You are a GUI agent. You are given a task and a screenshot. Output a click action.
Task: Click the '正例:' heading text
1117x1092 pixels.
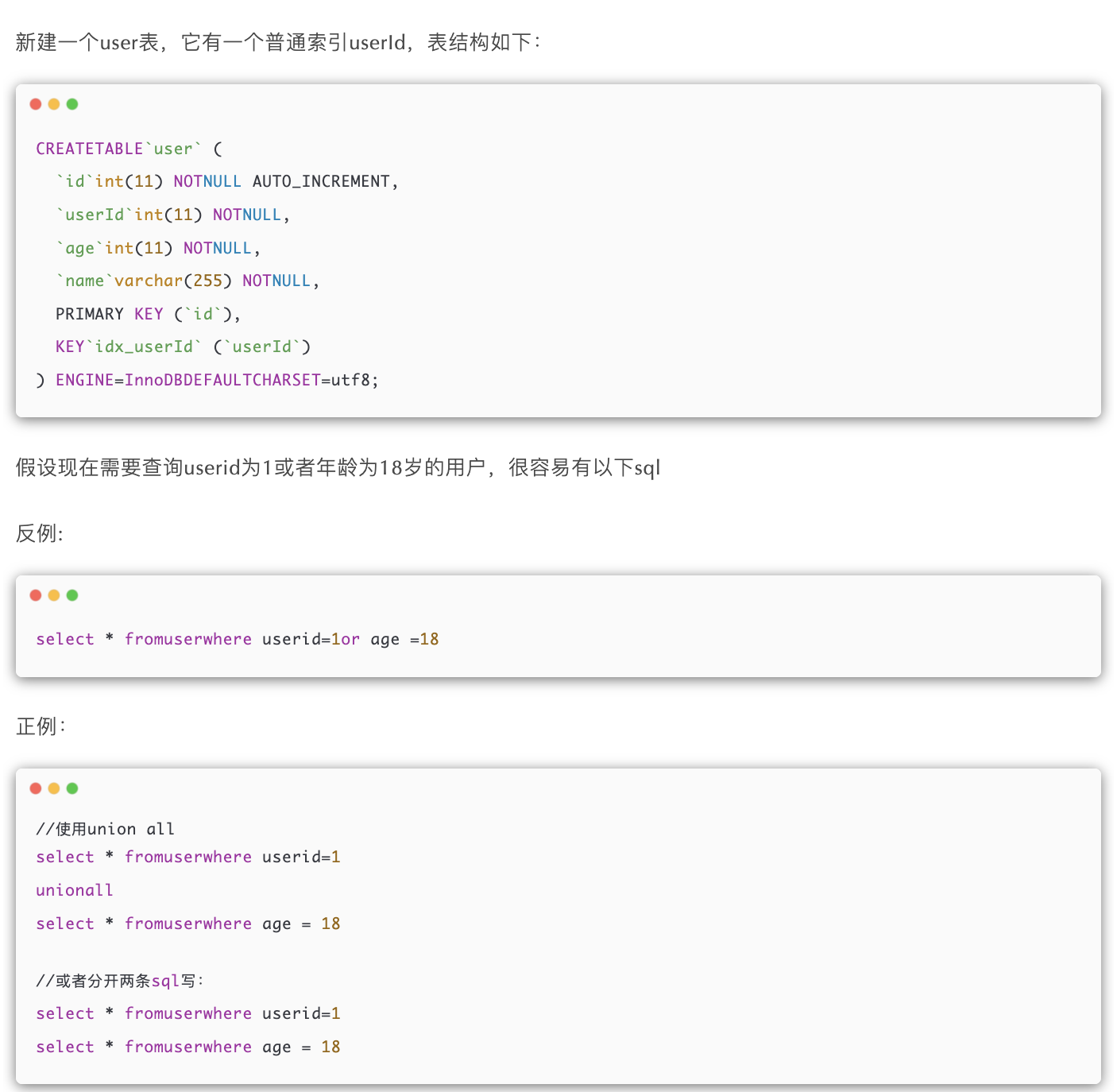tap(40, 726)
